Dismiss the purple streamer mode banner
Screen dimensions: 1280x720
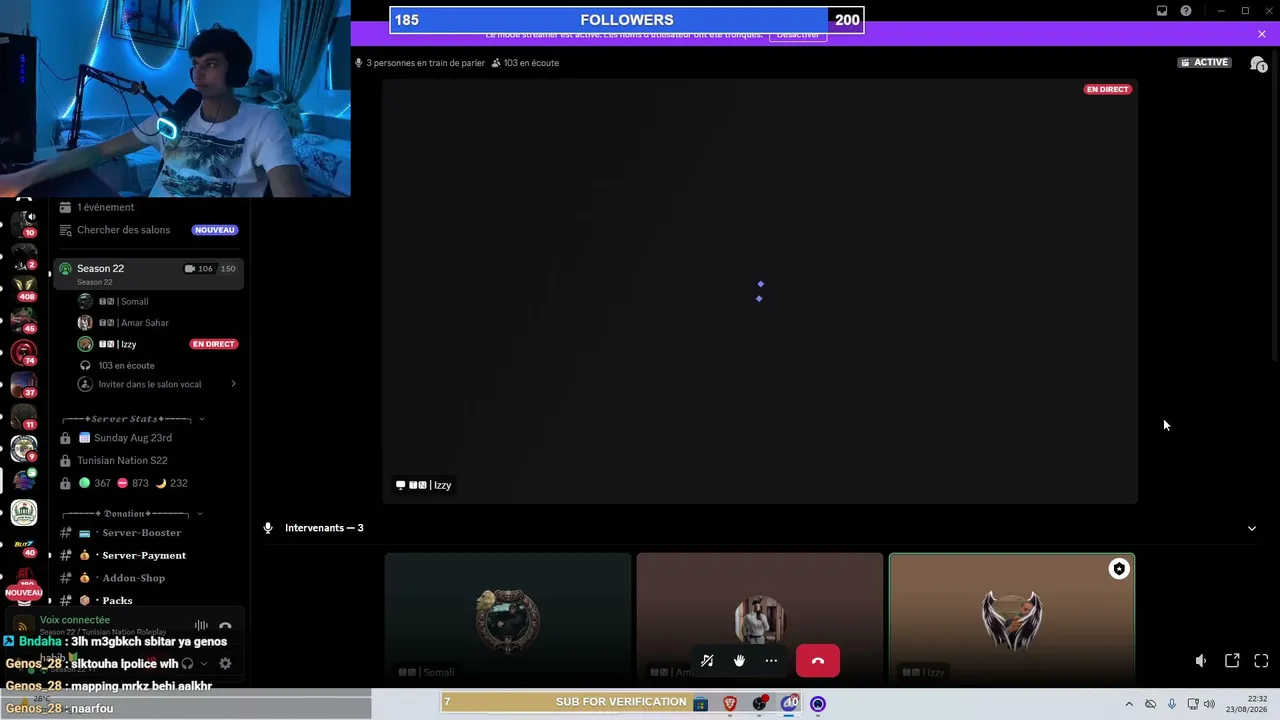pos(1262,34)
